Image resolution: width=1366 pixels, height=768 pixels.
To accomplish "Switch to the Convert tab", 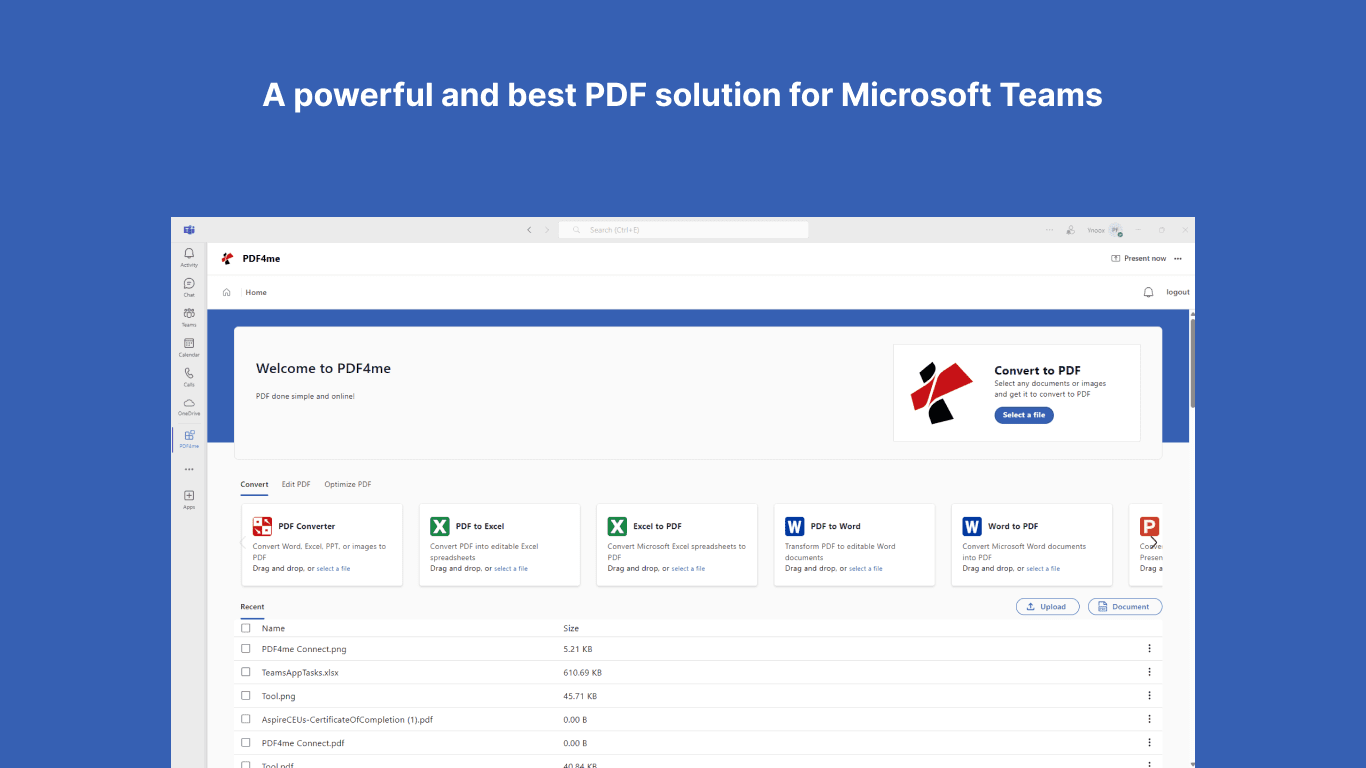I will (x=254, y=484).
